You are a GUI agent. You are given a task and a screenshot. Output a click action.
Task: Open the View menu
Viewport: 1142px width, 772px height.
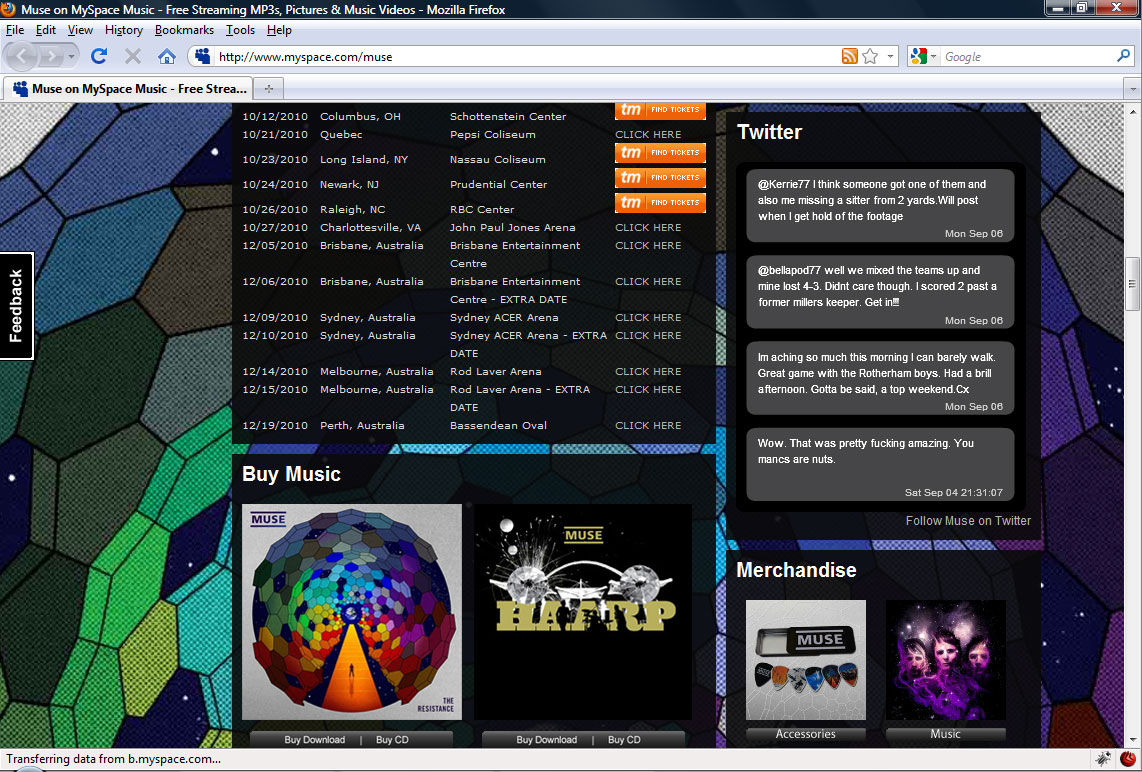80,30
